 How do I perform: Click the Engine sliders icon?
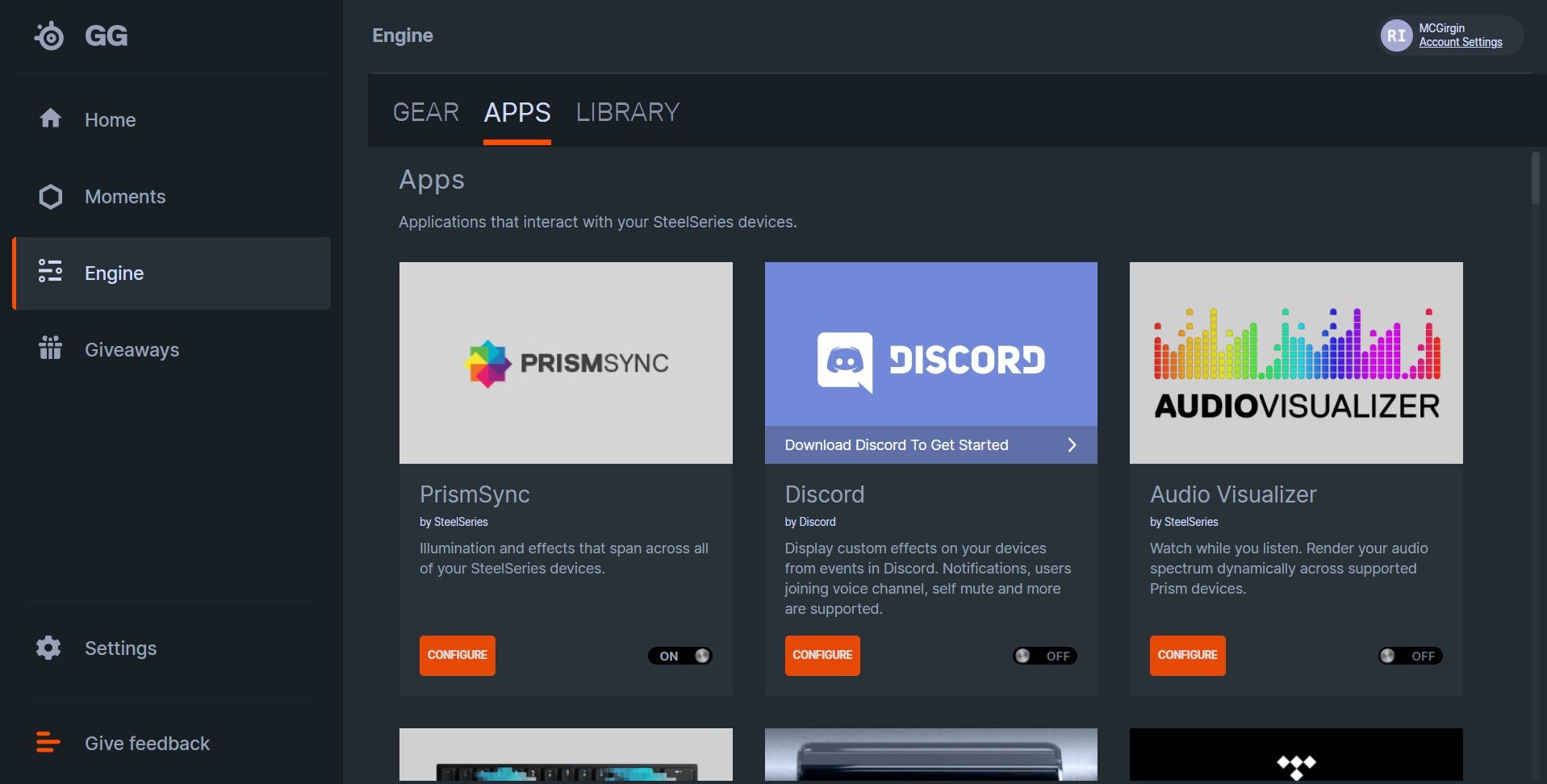coord(50,271)
